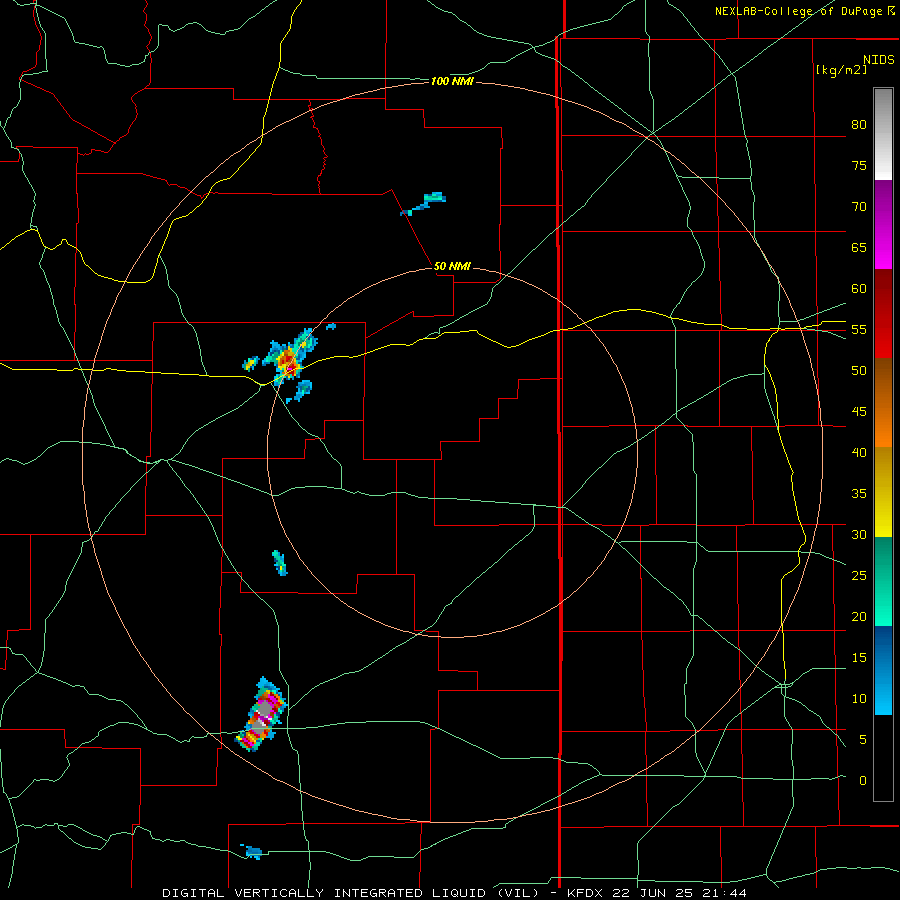Click the '50' value on the color scale
Screen dimensions: 900x900
tap(859, 371)
